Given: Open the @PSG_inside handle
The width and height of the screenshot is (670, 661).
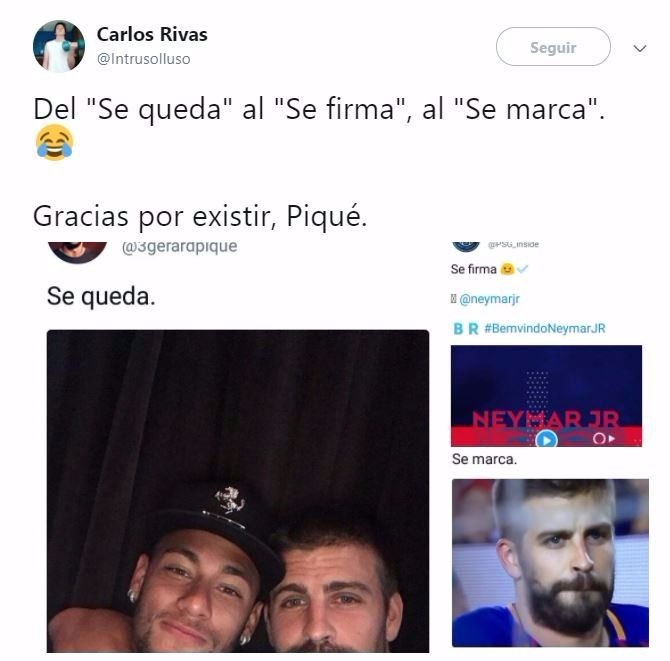Looking at the screenshot, I should [x=513, y=244].
